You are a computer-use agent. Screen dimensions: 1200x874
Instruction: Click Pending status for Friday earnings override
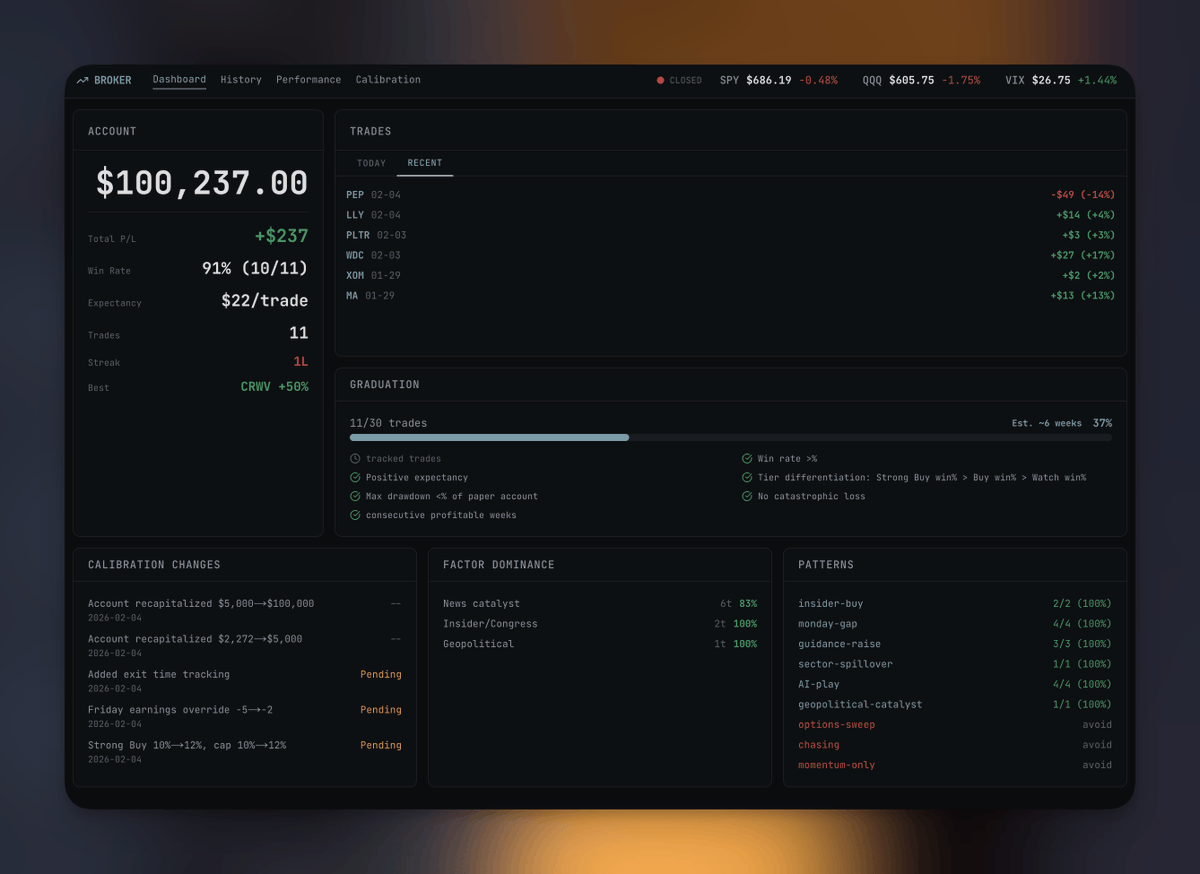[381, 710]
